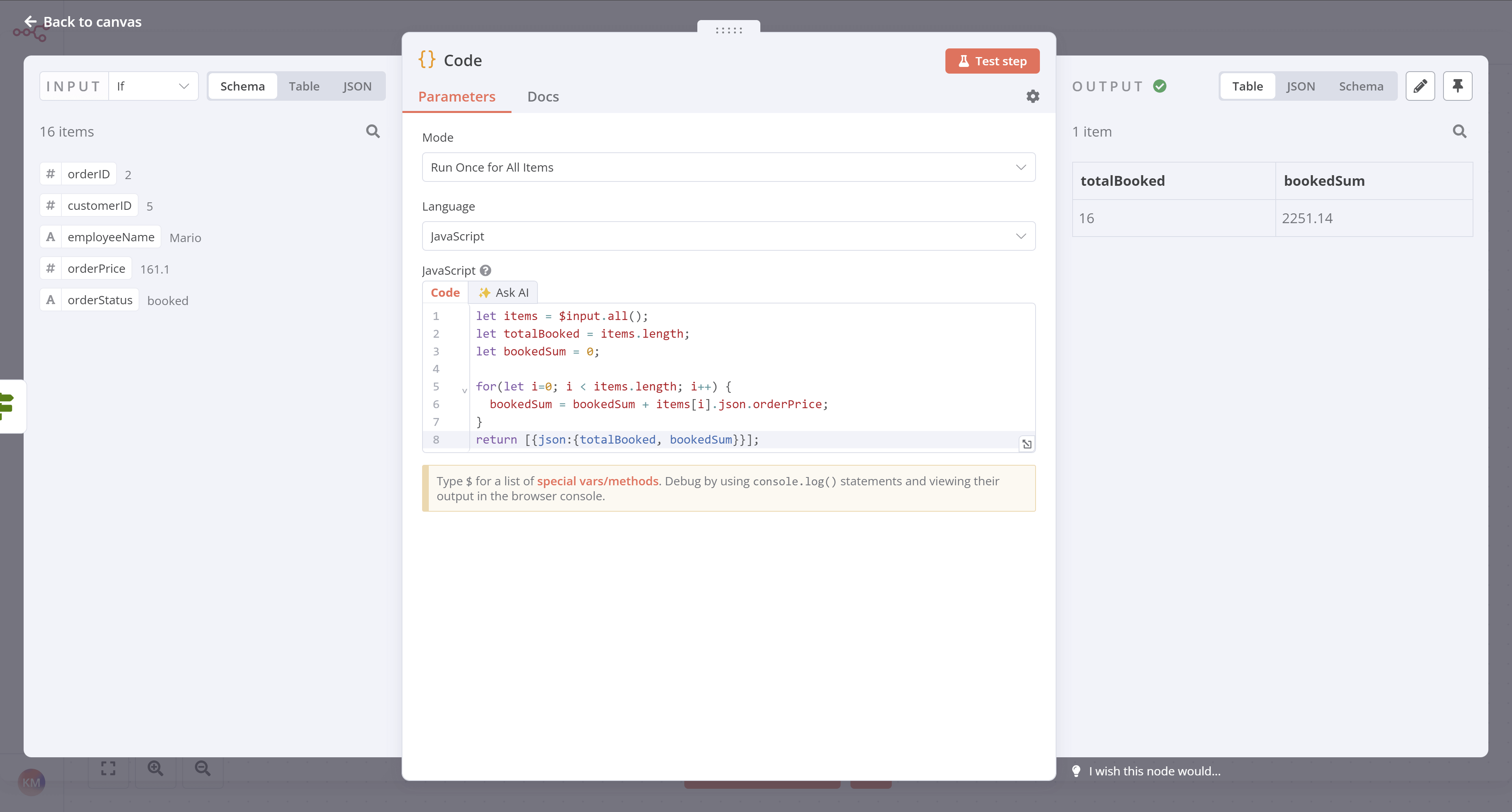
Task: Switch input view to Table
Action: (304, 86)
